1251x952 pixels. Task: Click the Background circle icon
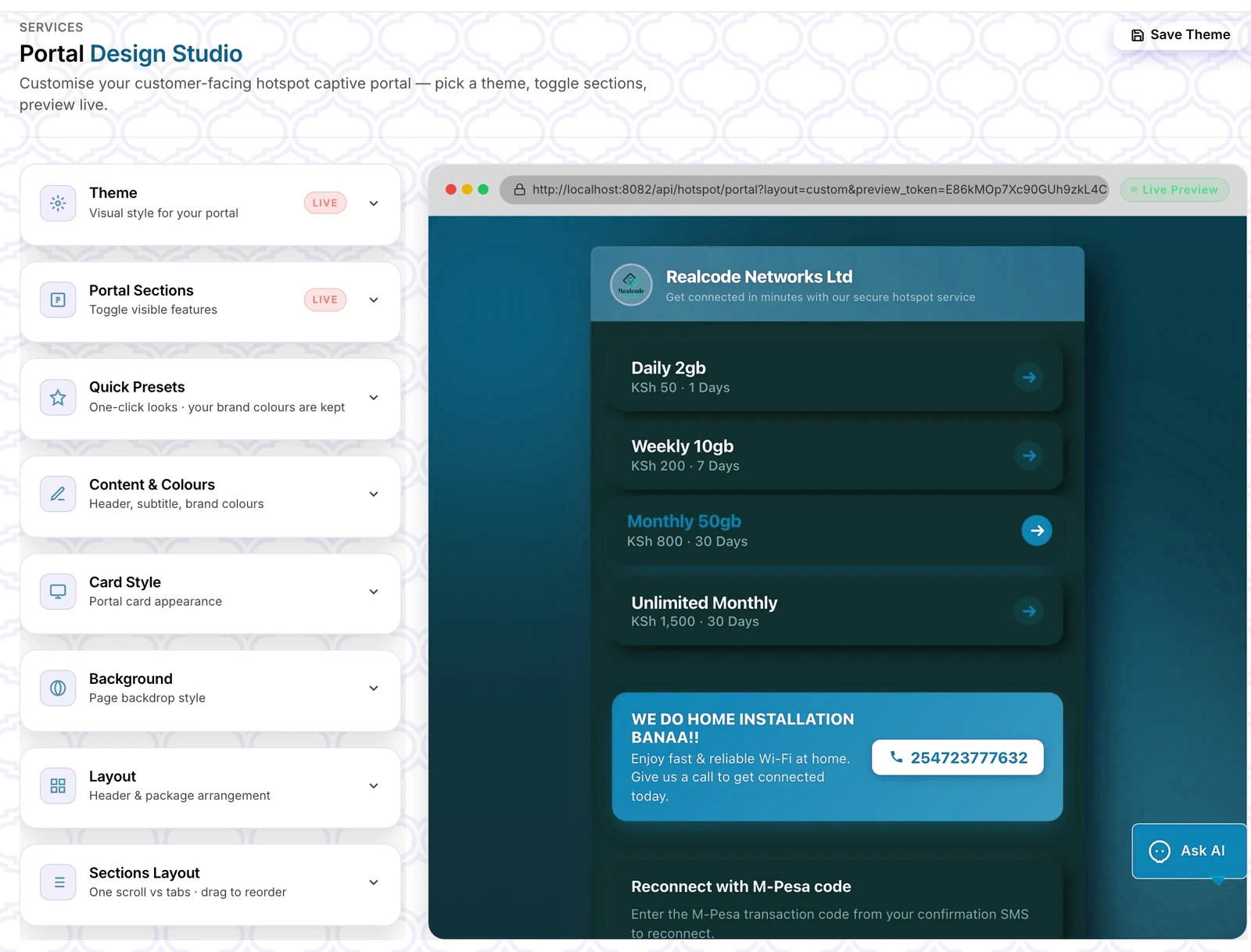coord(58,688)
